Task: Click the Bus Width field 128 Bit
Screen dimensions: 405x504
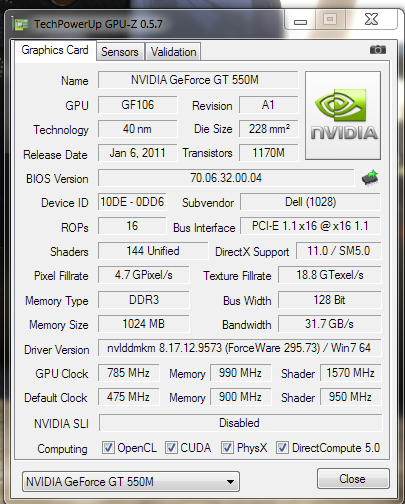Action: (330, 300)
